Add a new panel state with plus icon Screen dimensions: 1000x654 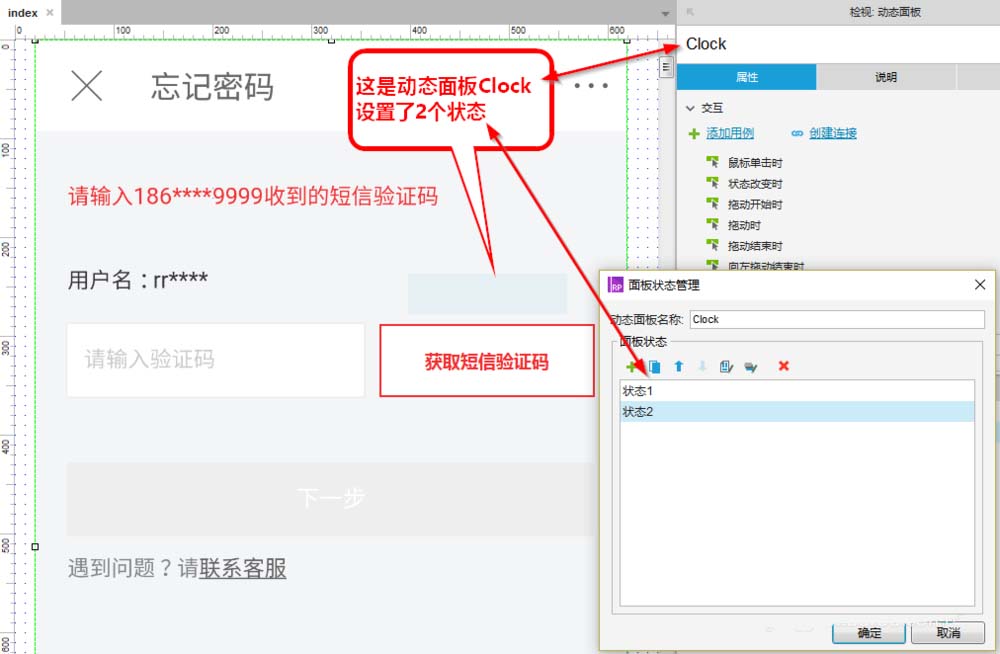pos(631,366)
